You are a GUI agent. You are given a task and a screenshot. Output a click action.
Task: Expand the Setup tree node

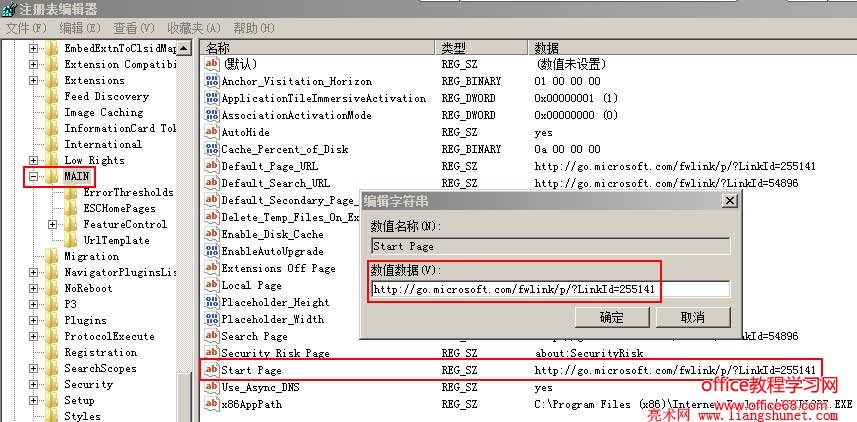pos(33,400)
